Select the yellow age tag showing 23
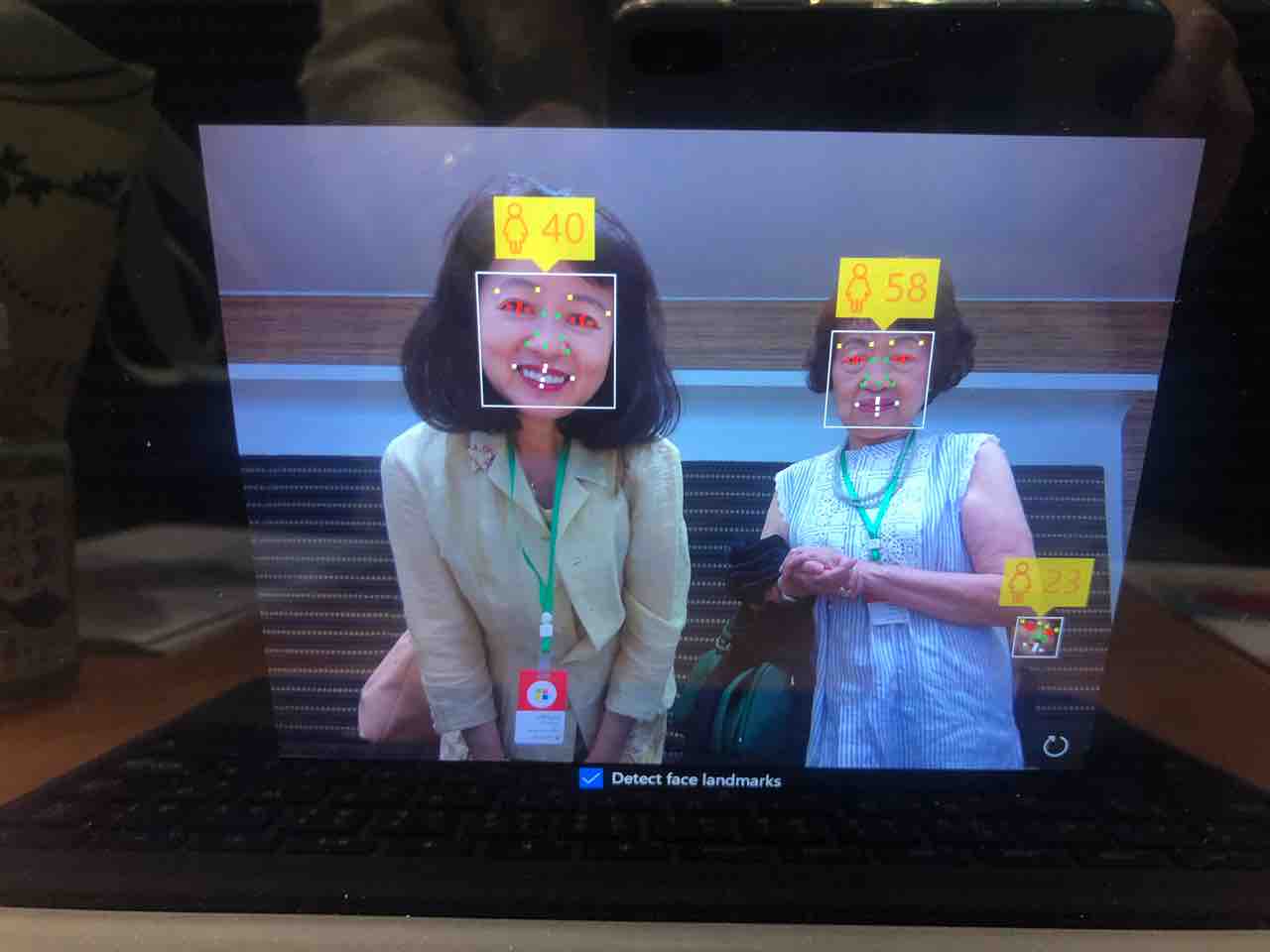 [x=1046, y=582]
